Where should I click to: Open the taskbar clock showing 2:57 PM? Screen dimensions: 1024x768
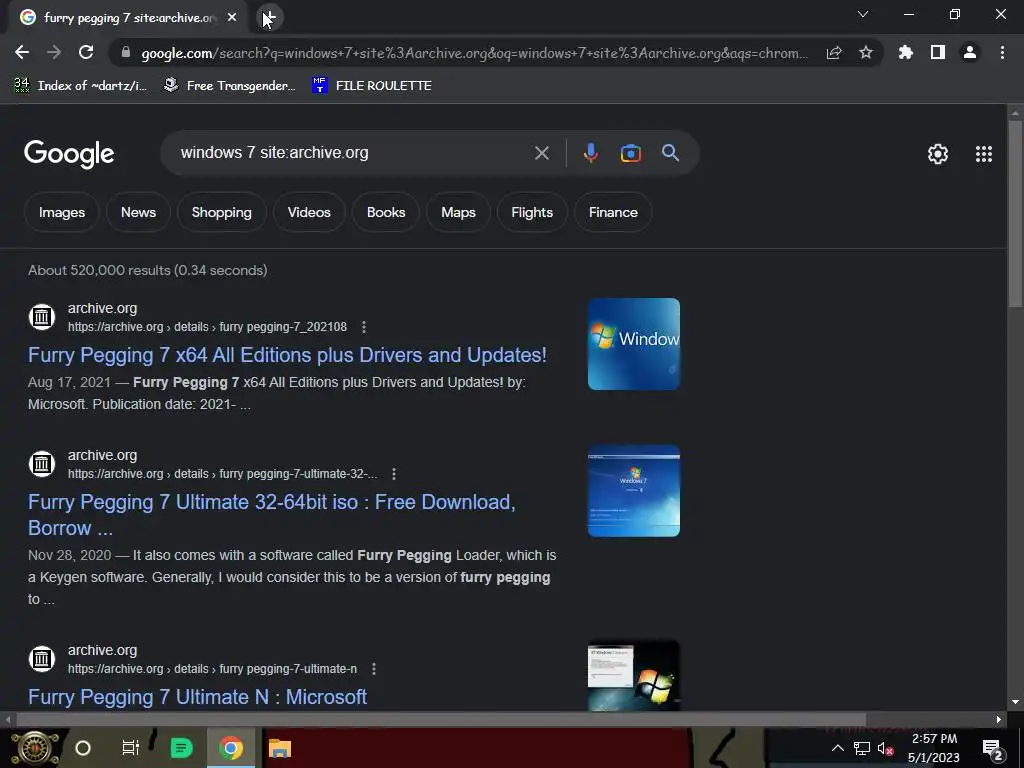934,748
